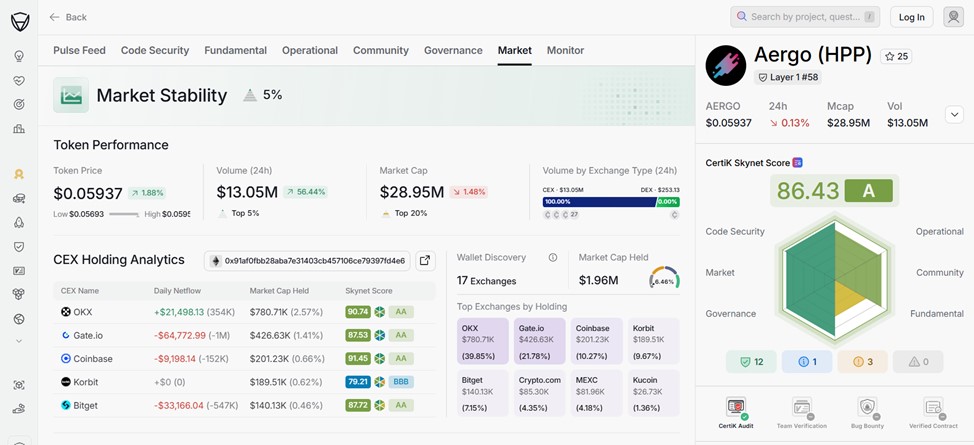The image size is (974, 445).
Task: Click the Volume by Exchange Type bar
Action: (610, 202)
